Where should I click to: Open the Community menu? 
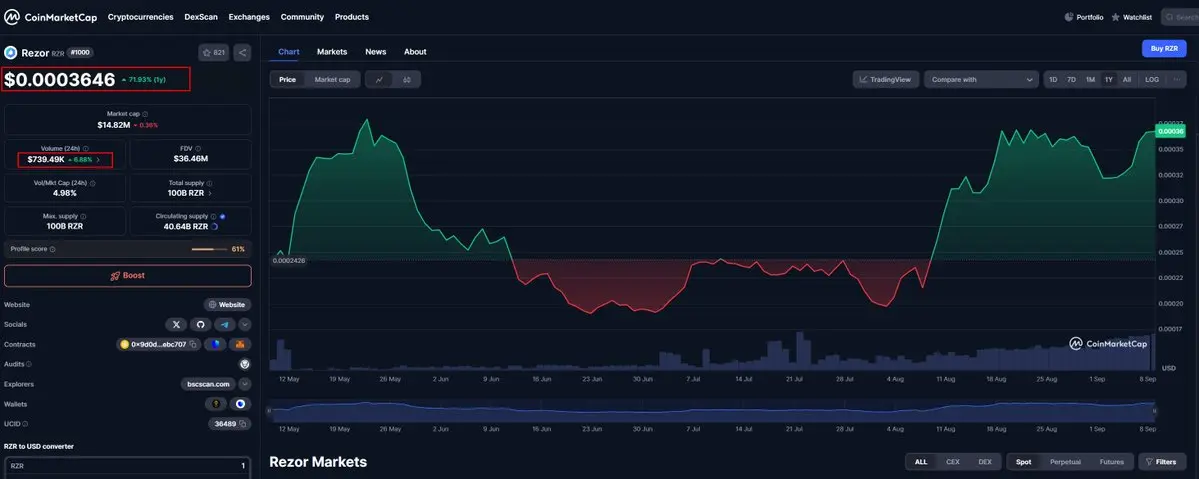tap(302, 17)
